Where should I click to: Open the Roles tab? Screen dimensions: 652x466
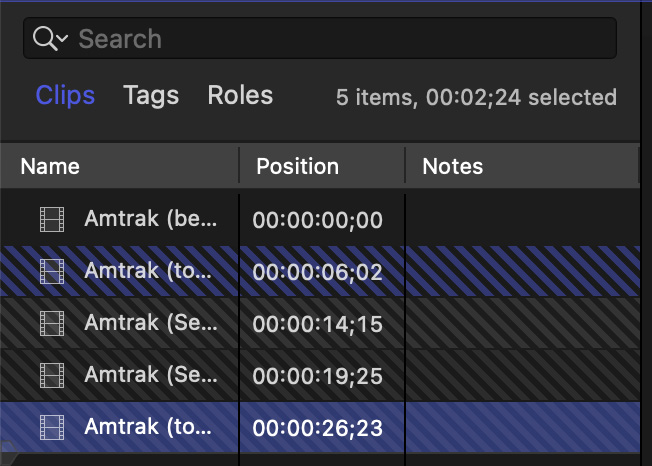tap(240, 96)
